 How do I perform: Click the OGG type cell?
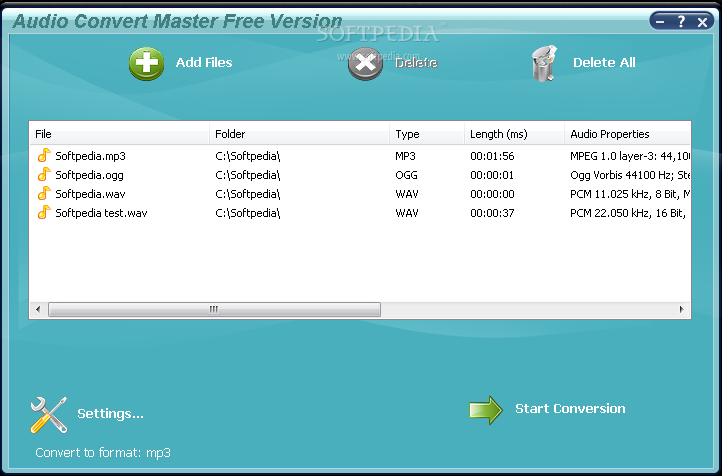click(x=406, y=175)
